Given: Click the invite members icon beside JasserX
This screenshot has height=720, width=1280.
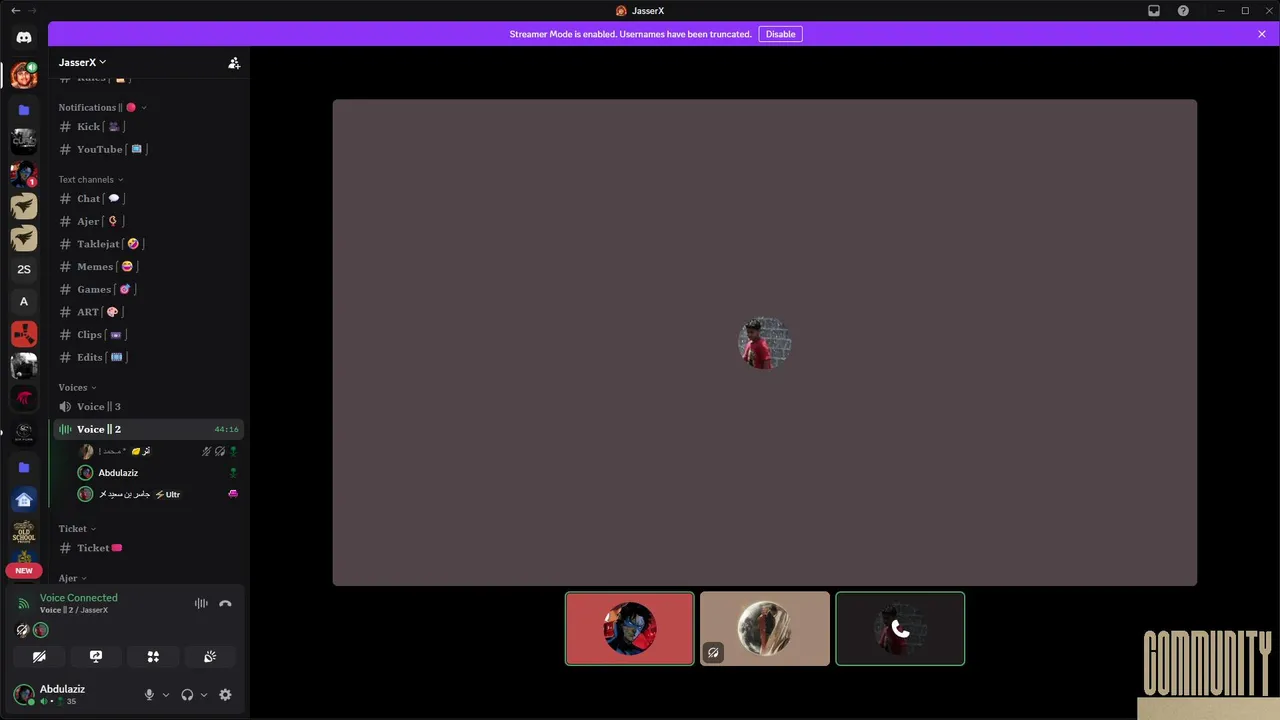Looking at the screenshot, I should pos(234,63).
